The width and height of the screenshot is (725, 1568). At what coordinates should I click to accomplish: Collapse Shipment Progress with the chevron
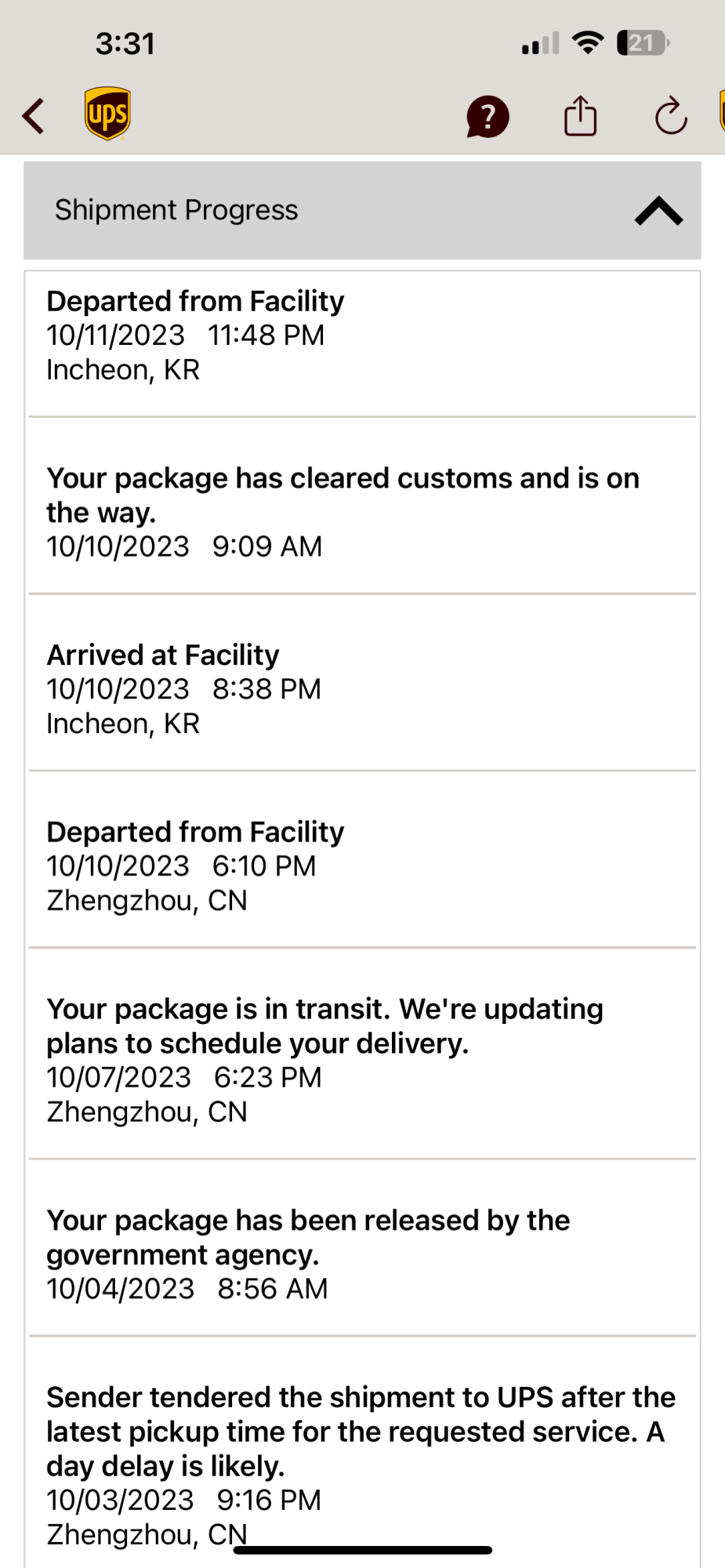pos(658,211)
